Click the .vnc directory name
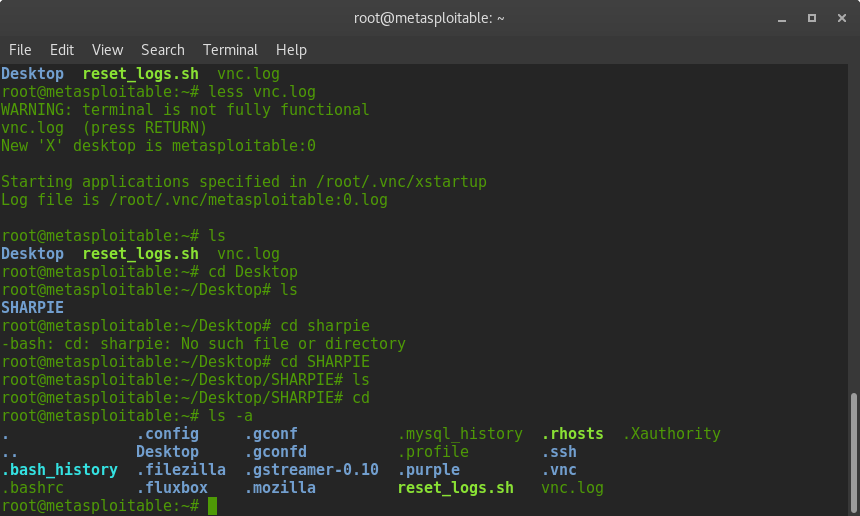The width and height of the screenshot is (860, 516). pyautogui.click(x=559, y=469)
